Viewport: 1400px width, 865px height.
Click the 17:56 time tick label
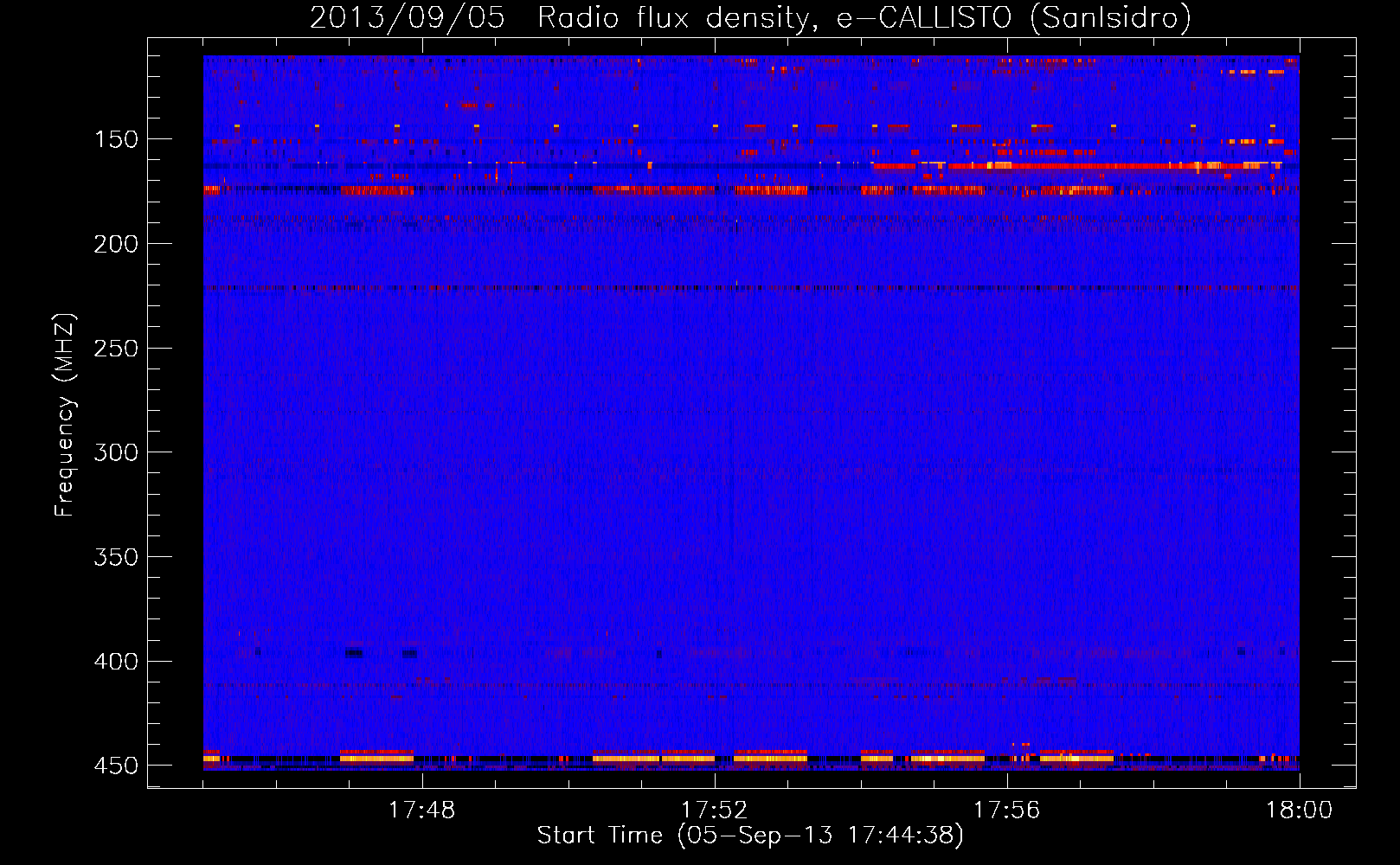[1007, 811]
